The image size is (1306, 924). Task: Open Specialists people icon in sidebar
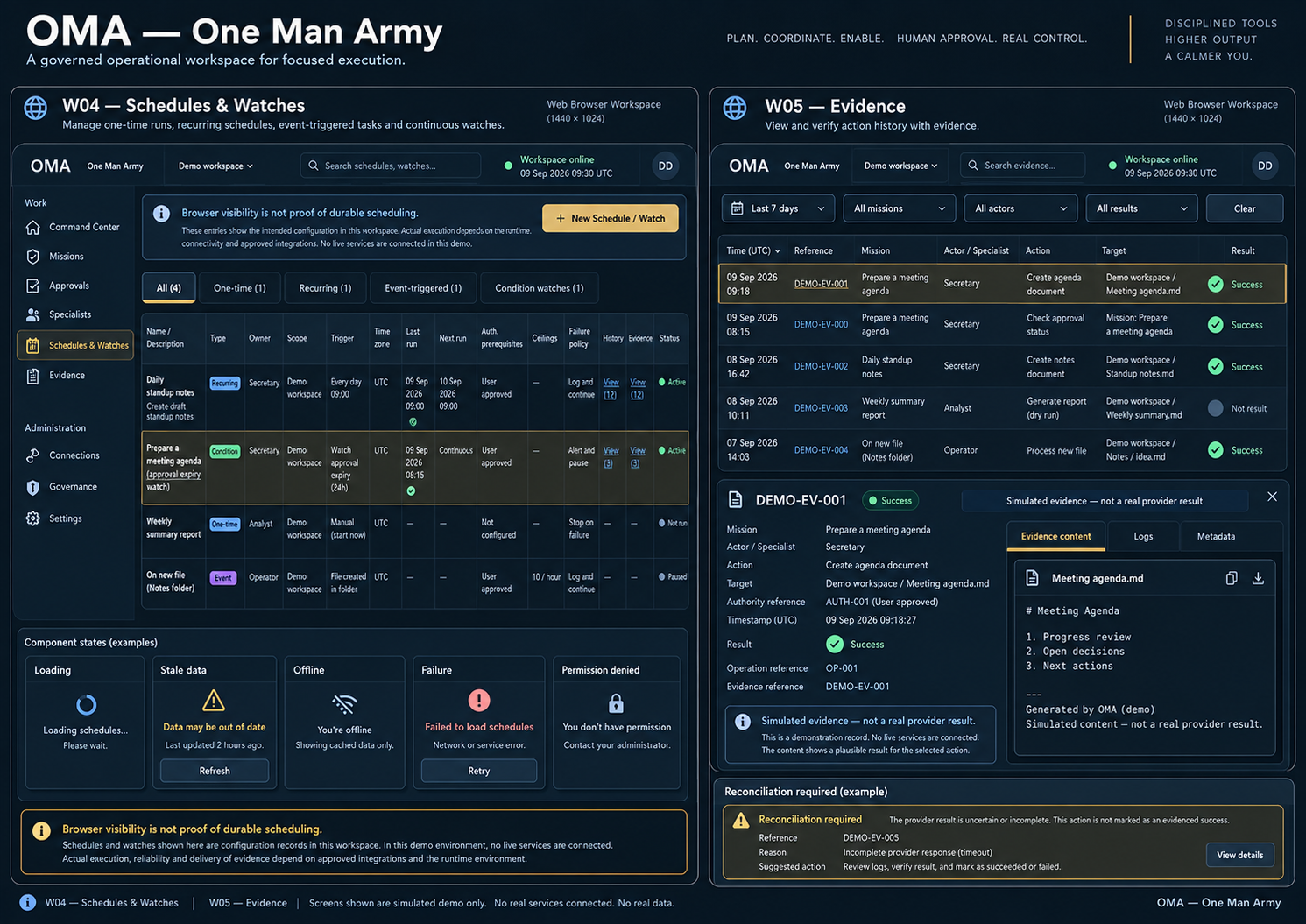33,314
